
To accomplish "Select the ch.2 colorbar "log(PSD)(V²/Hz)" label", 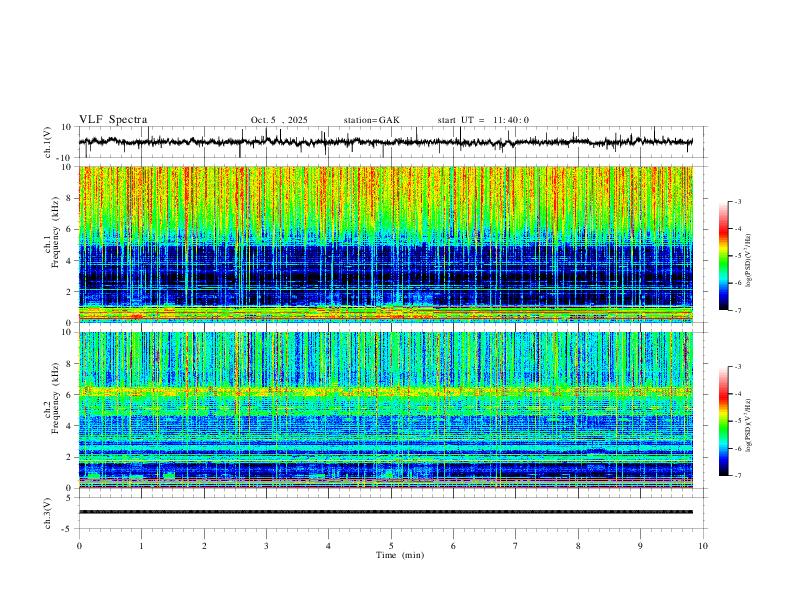I will tap(748, 425).
